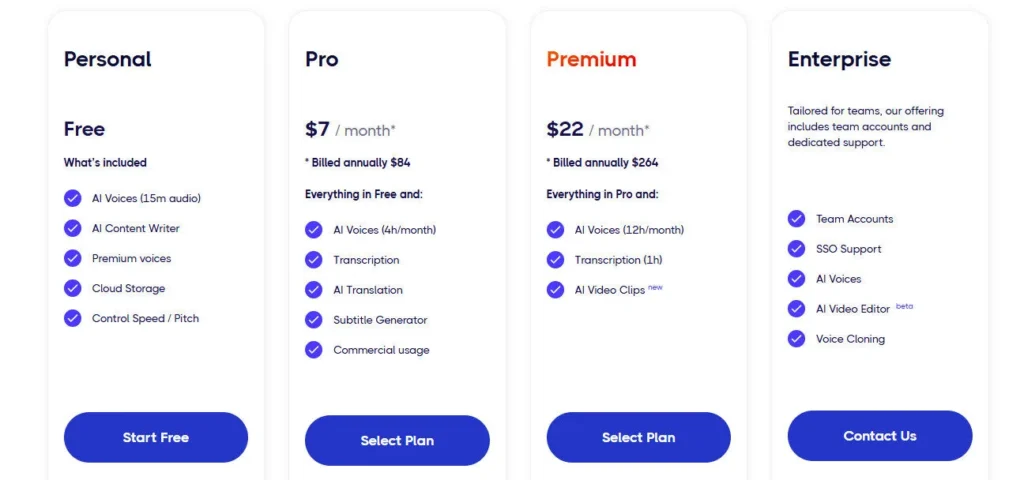Click the checkmark next to Voice Cloning
The image size is (1024, 480).
click(797, 339)
